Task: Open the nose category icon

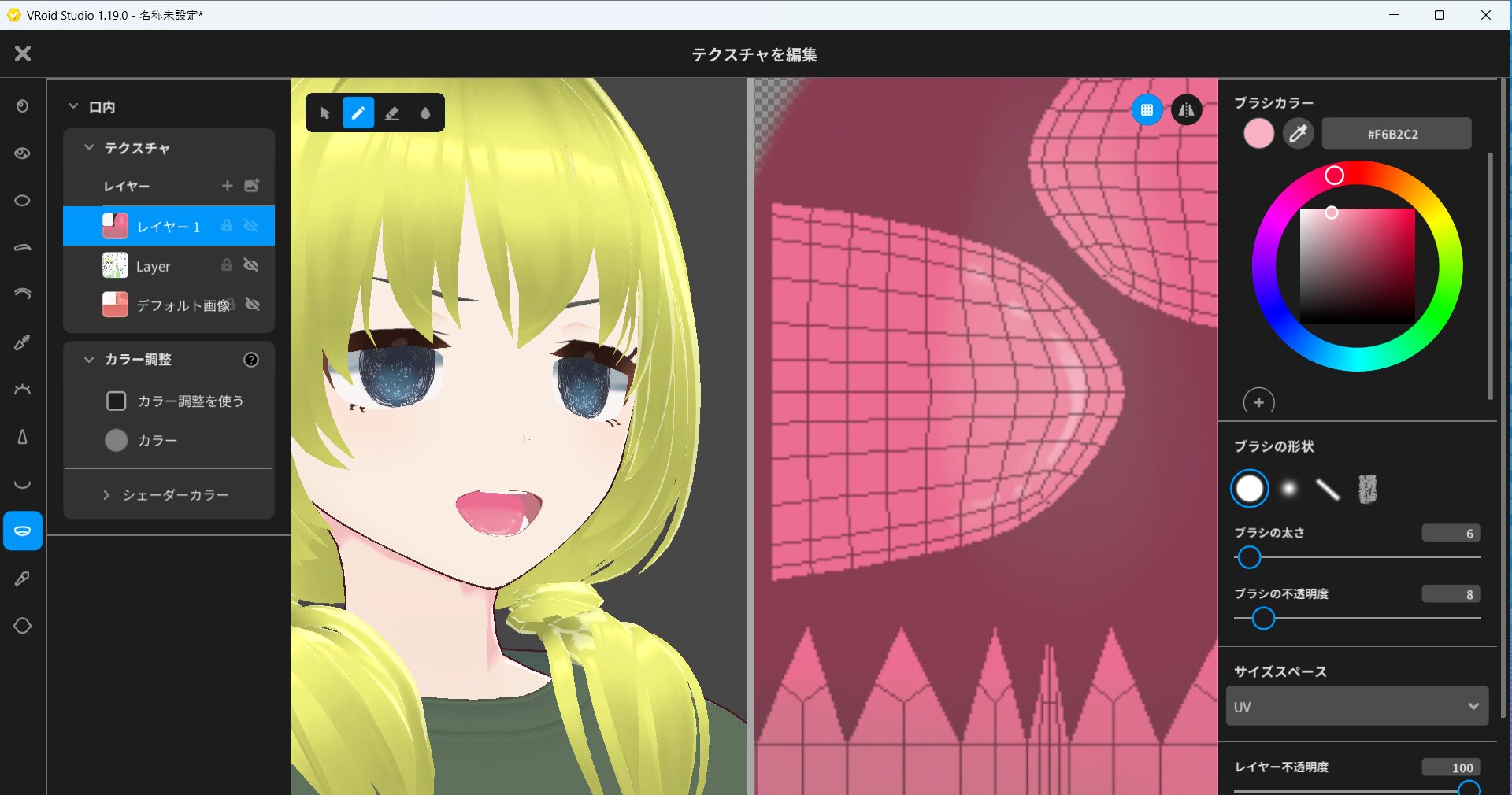Action: 23,437
